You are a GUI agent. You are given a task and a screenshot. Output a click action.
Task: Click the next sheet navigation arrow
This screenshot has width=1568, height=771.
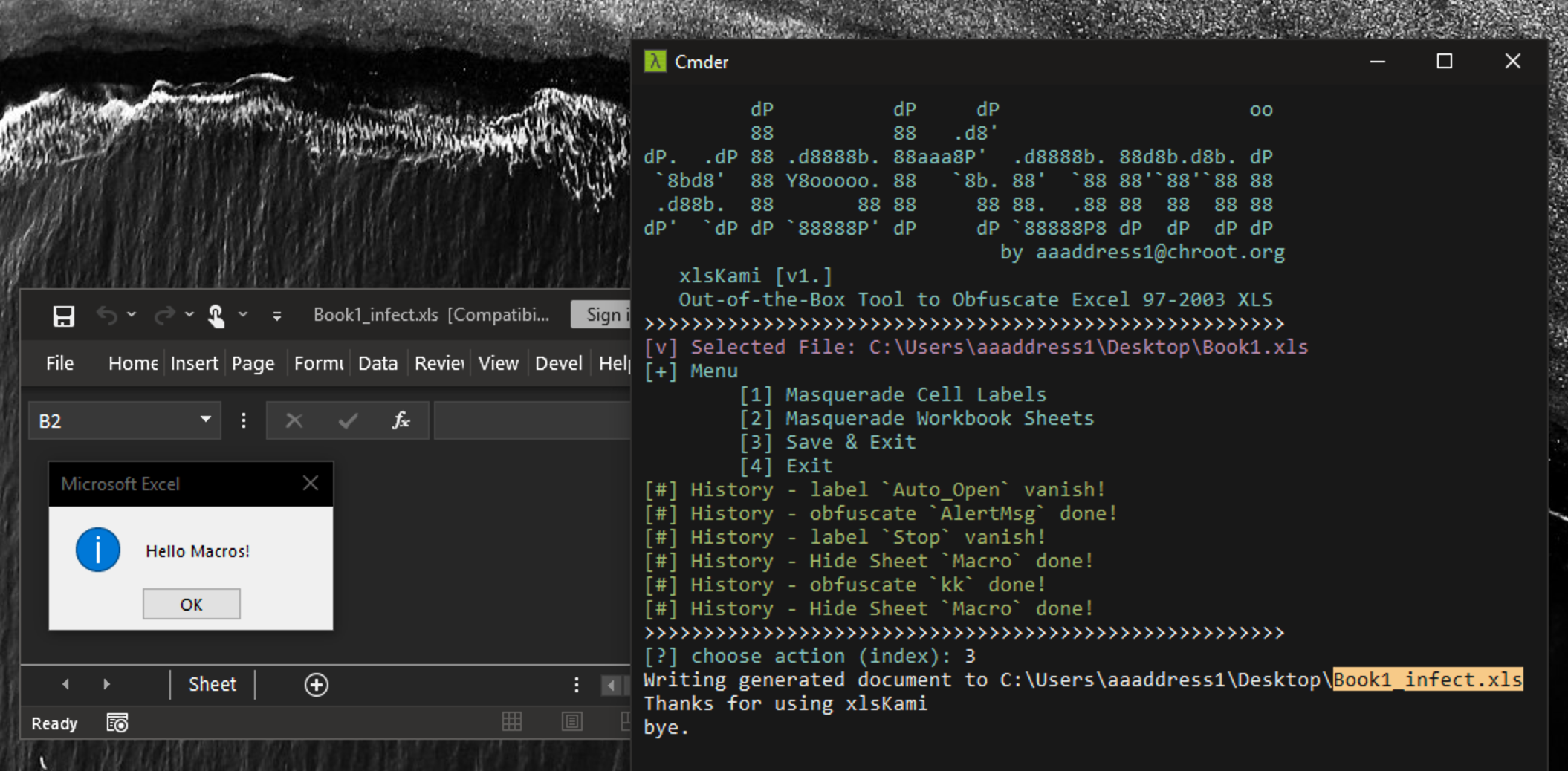[x=106, y=684]
